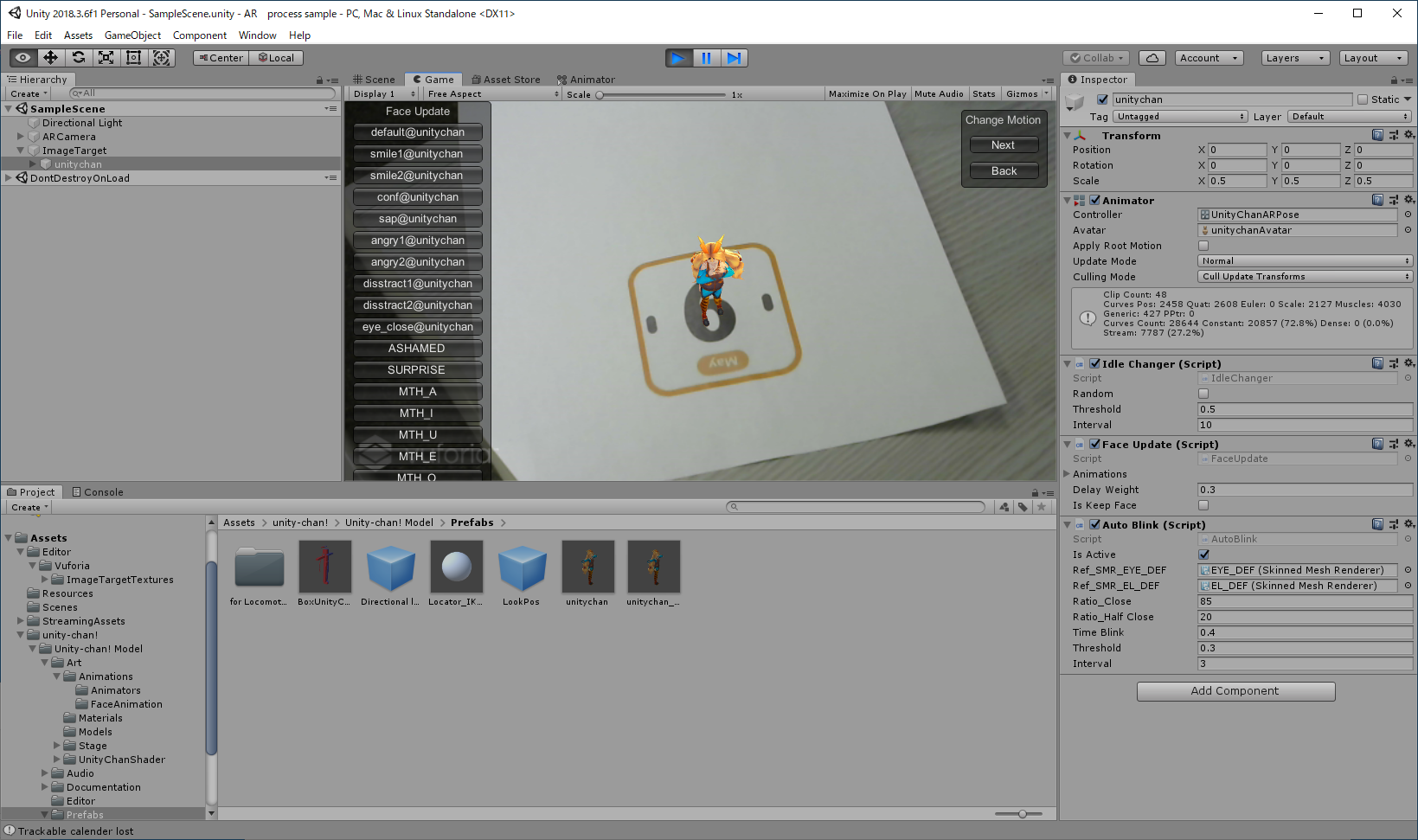The height and width of the screenshot is (840, 1418).
Task: Open the Account dropdown
Action: (x=1209, y=58)
